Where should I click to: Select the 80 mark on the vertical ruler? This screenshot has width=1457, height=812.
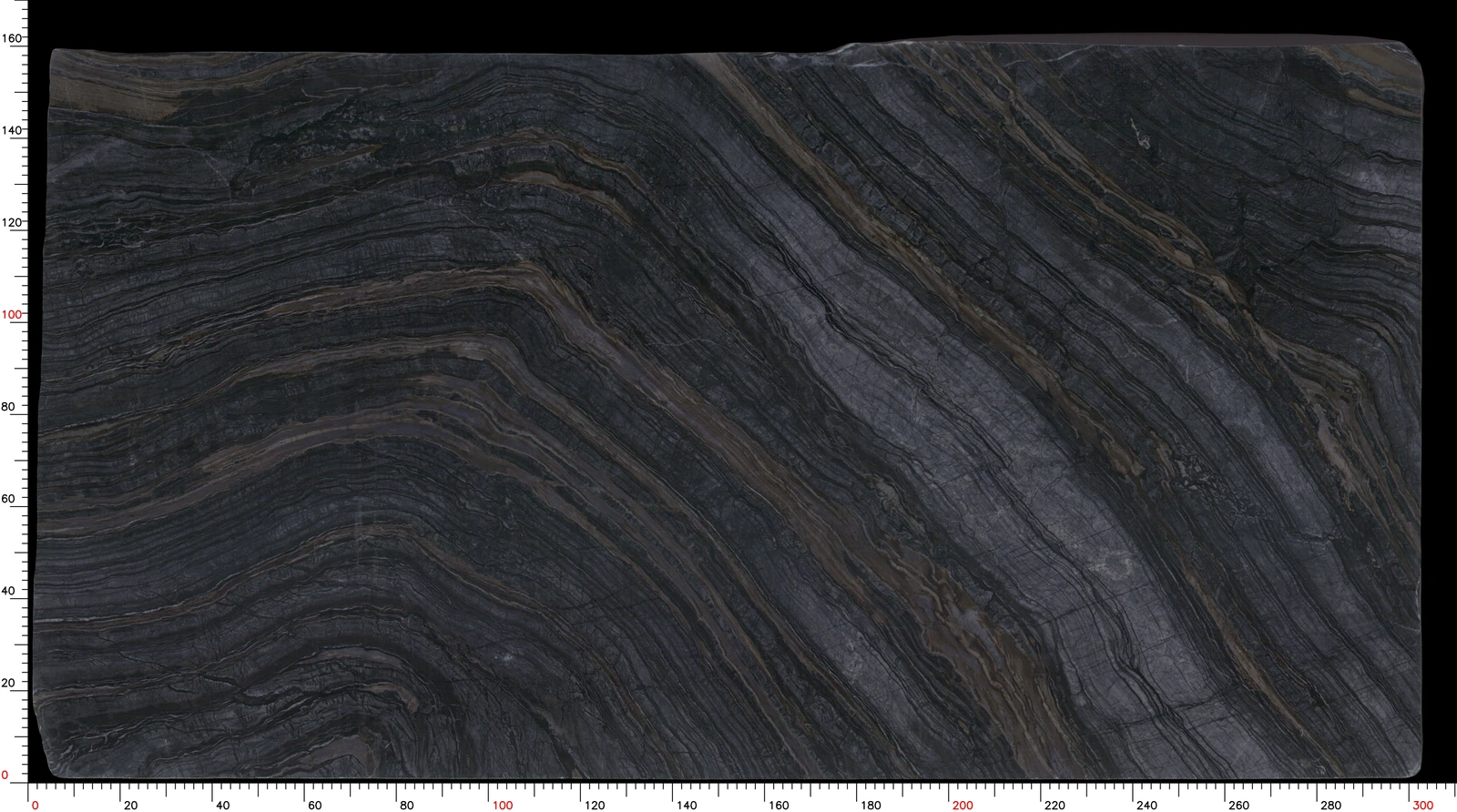(x=8, y=406)
